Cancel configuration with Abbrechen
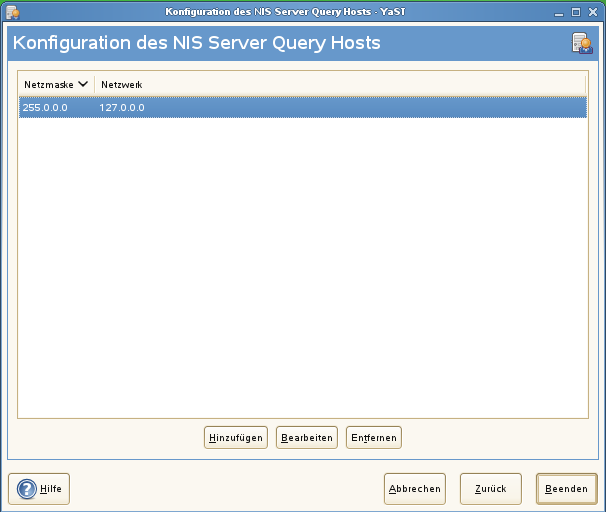Viewport: 606px width, 512px height. tap(414, 489)
